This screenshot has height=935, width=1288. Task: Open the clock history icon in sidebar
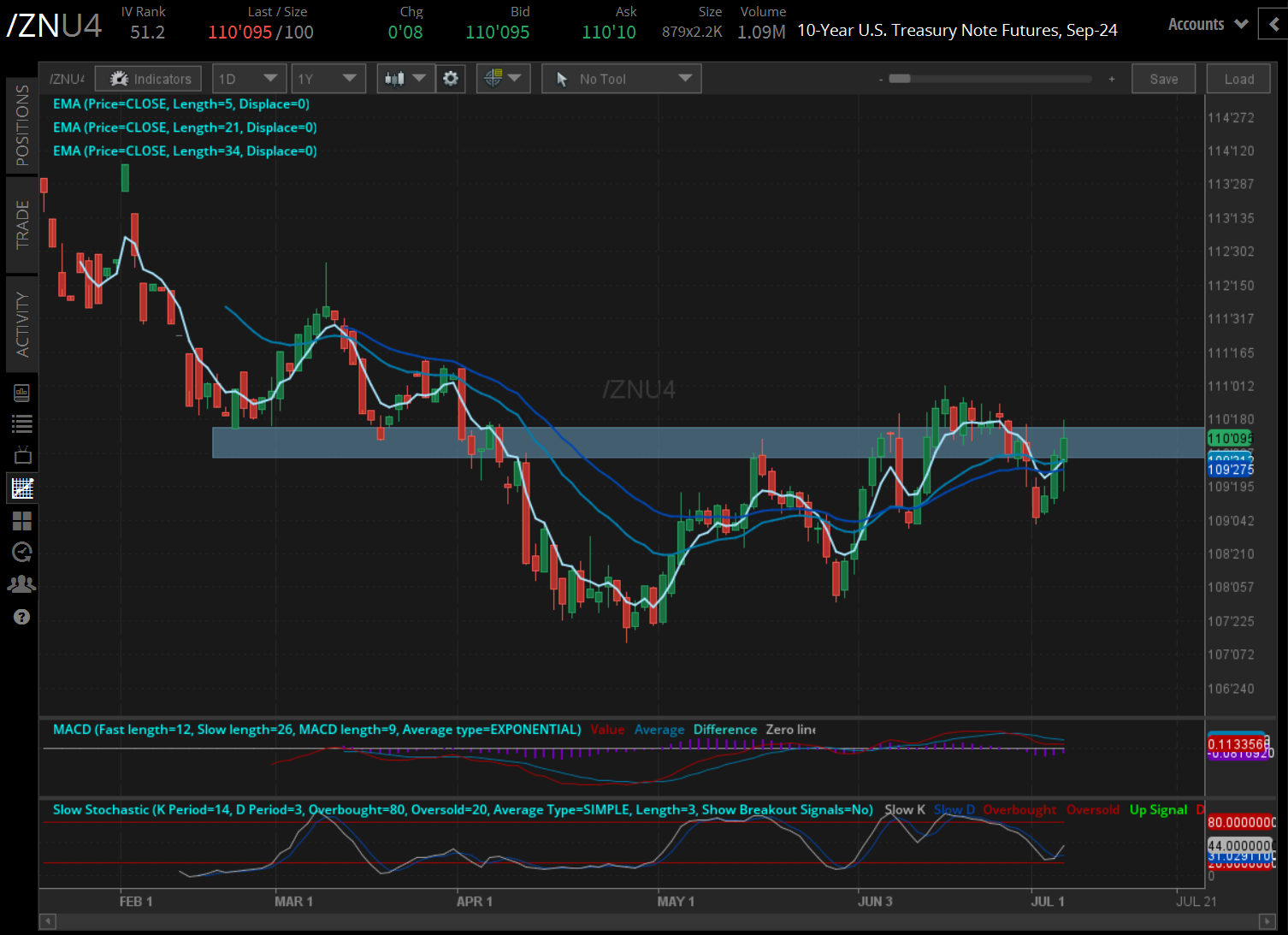tap(22, 553)
